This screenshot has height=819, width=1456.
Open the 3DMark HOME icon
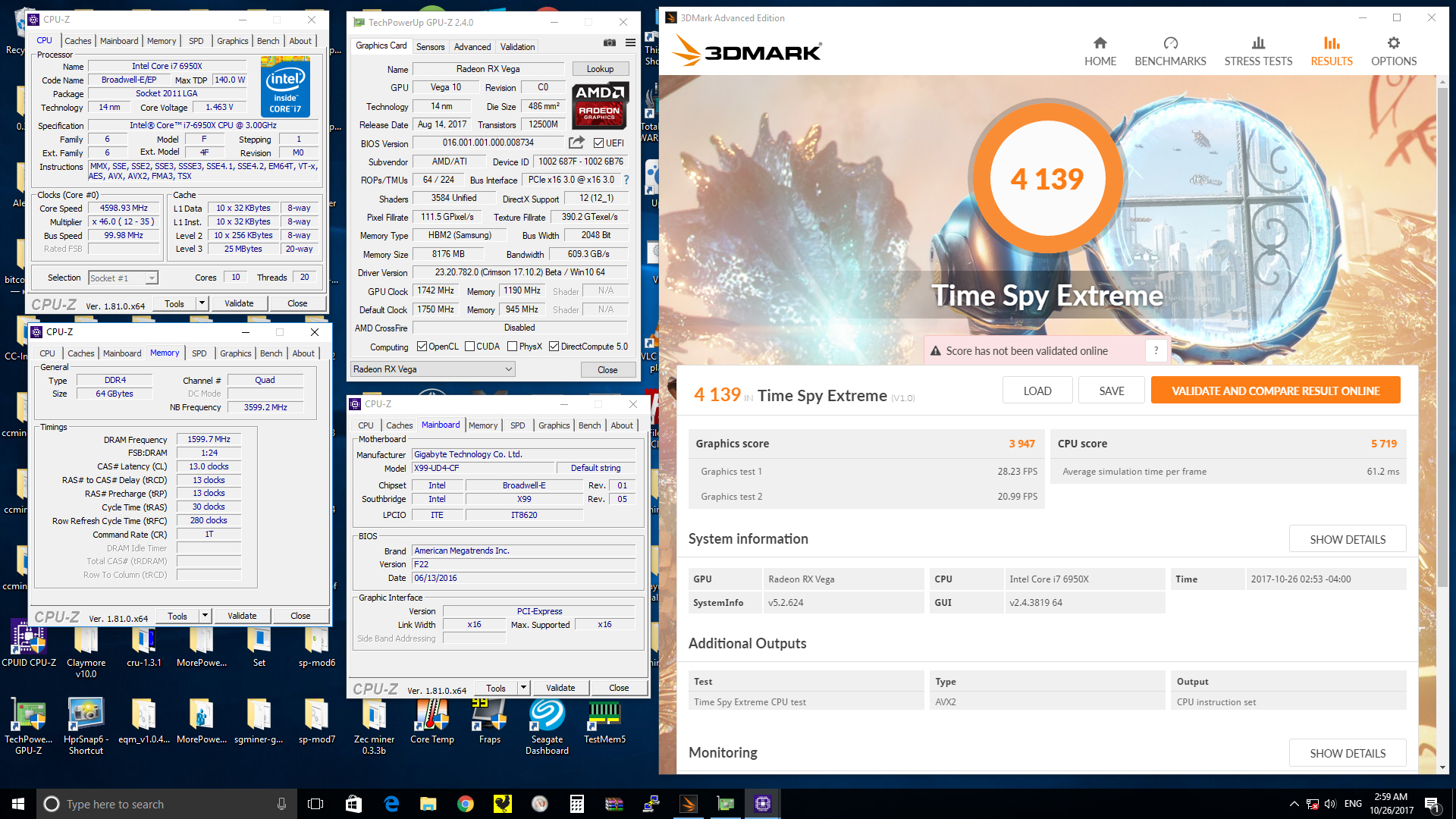pos(1100,43)
